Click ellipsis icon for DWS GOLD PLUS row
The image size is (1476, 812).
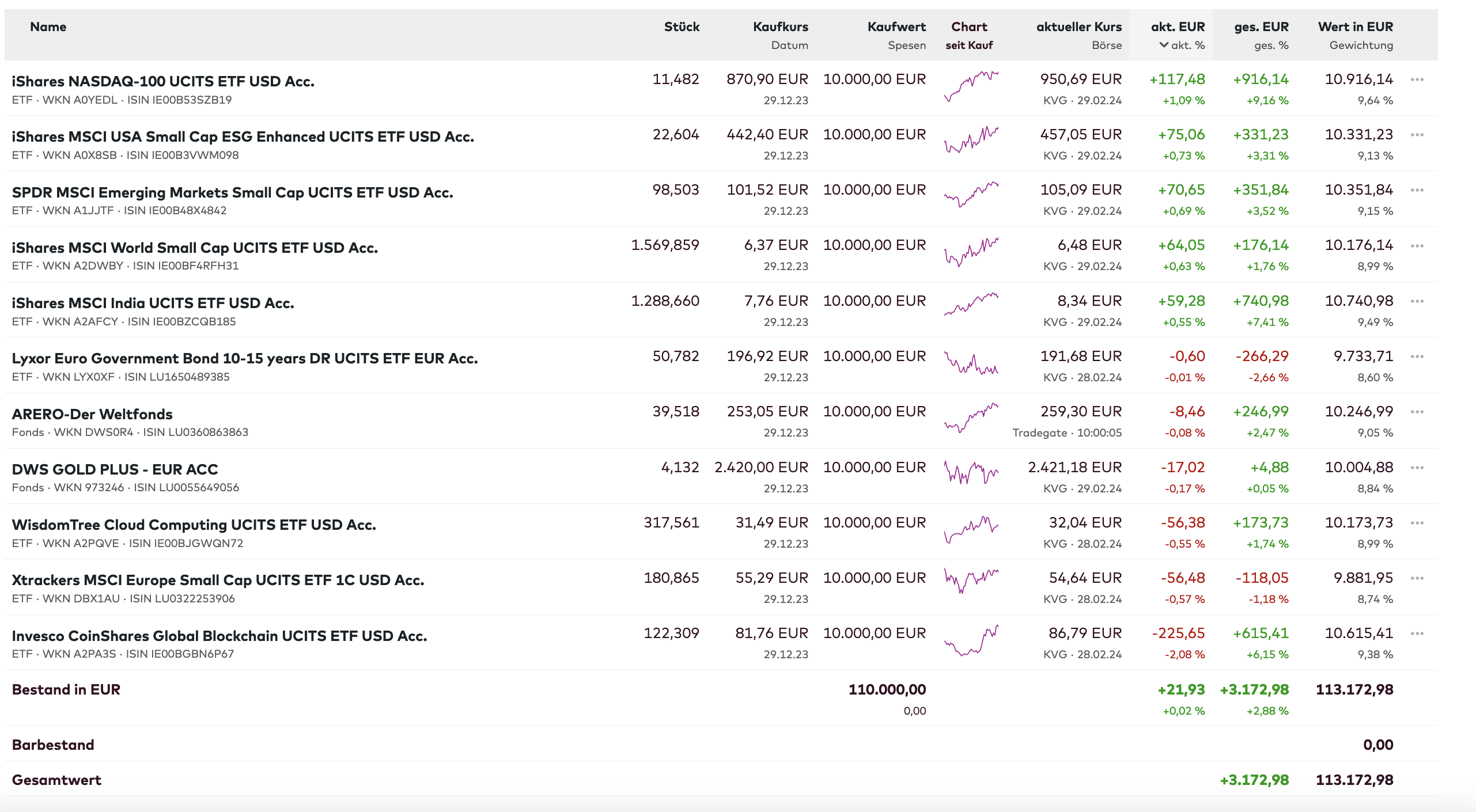(x=1417, y=468)
